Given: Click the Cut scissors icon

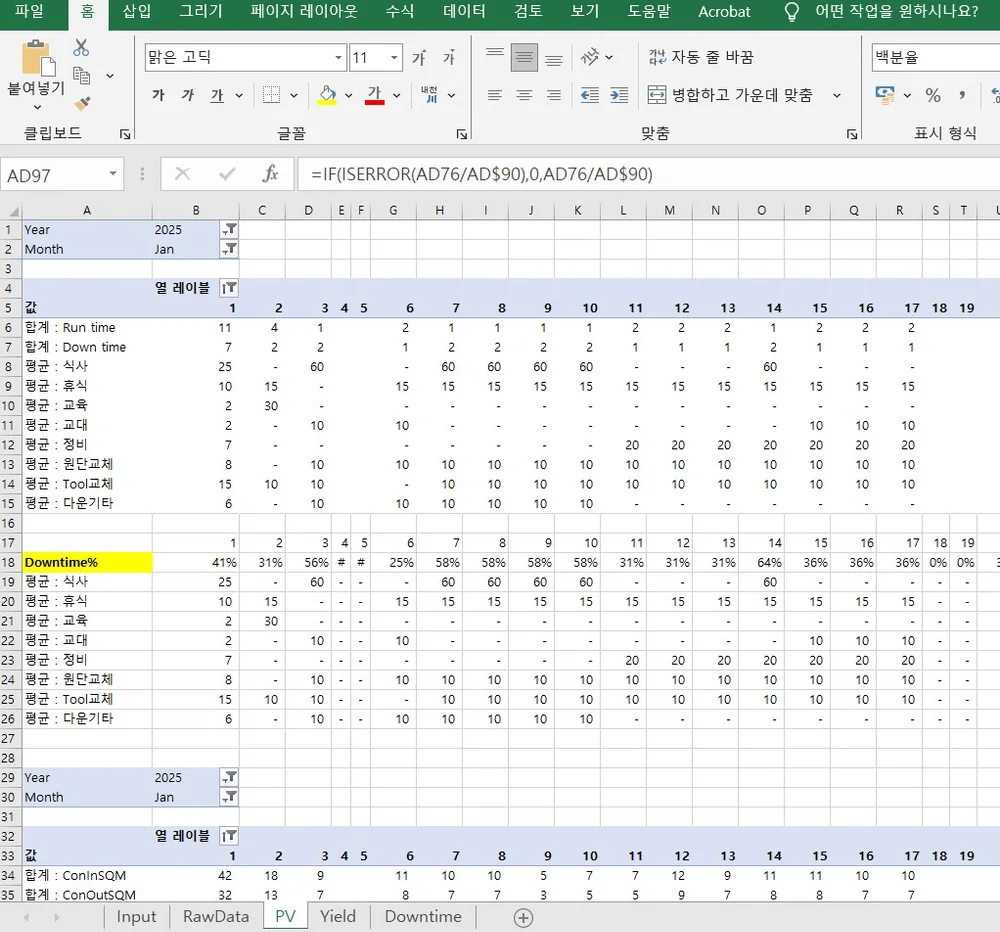Looking at the screenshot, I should click(x=81, y=48).
